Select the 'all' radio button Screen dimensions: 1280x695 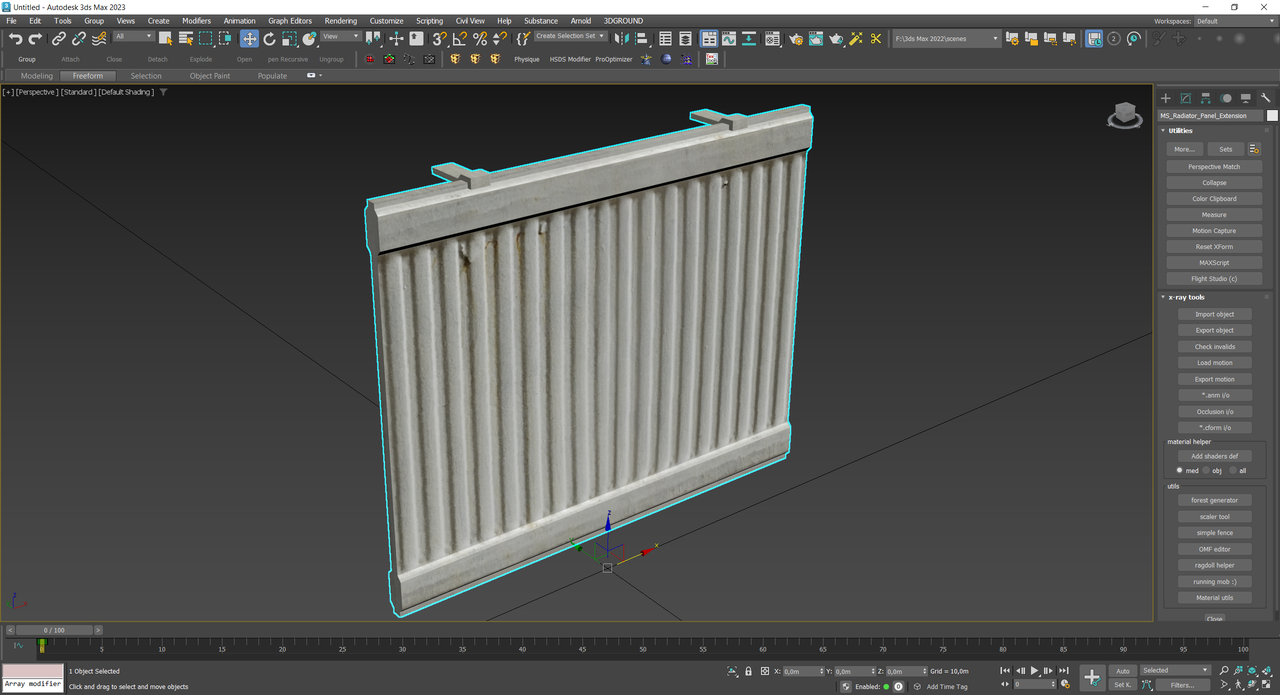tap(1233, 470)
